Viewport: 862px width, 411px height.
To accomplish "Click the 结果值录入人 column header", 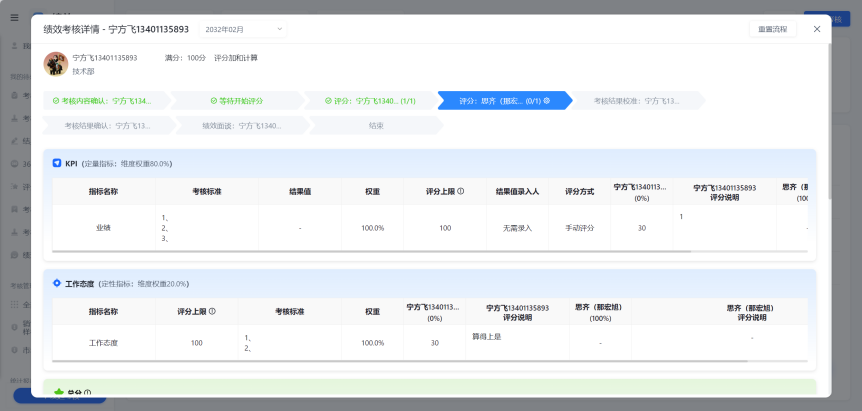I will point(517,191).
